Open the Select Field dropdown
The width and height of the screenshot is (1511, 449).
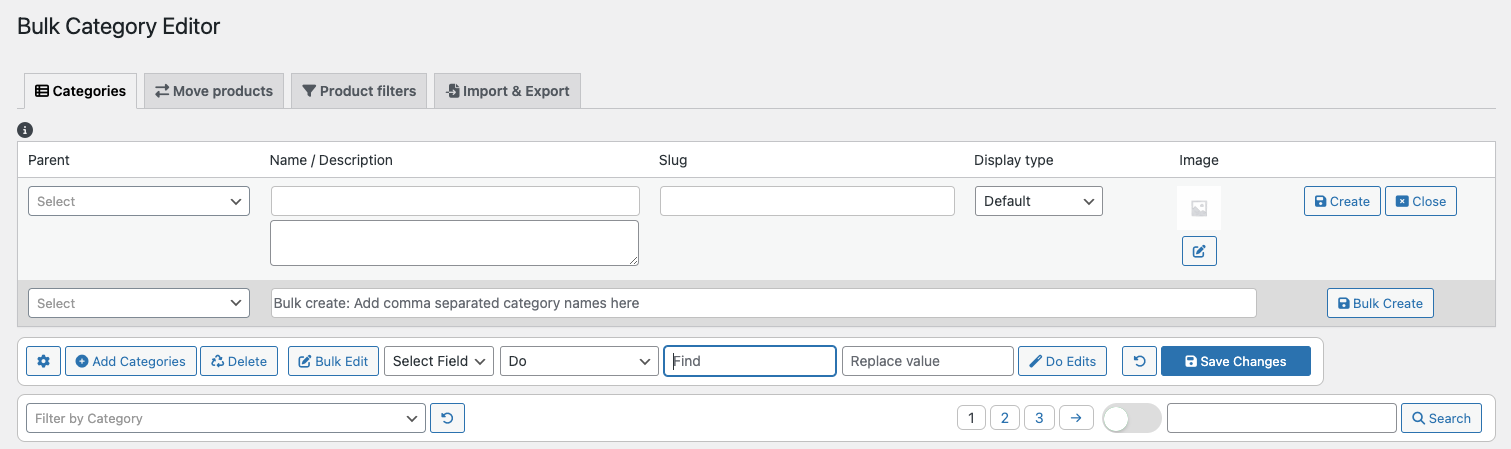[439, 361]
